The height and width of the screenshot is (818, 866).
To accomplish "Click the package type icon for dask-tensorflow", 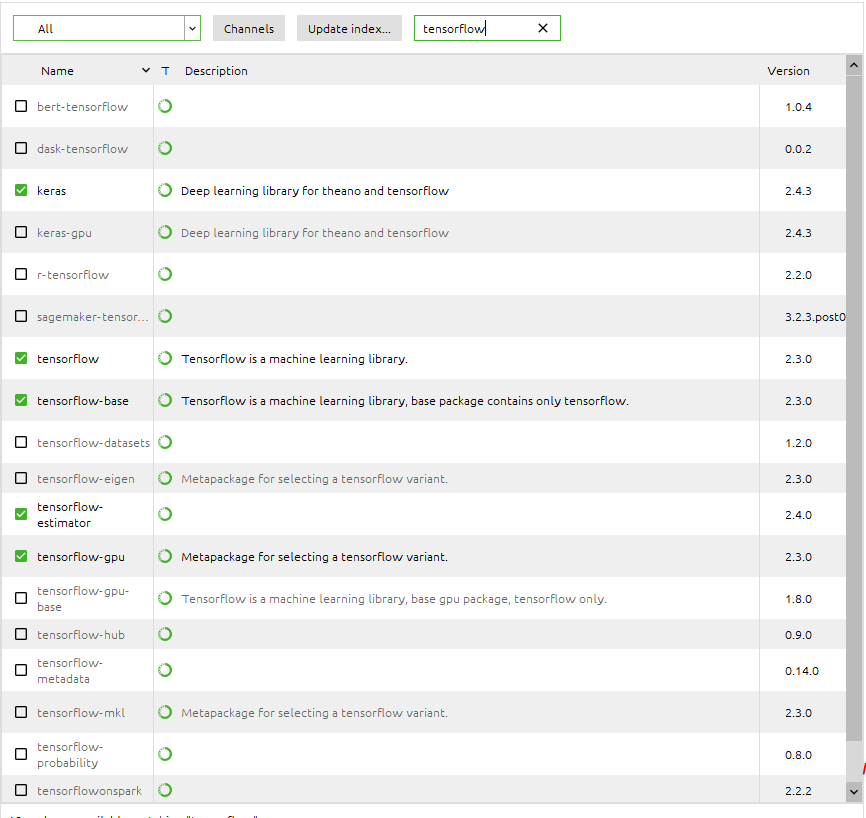I will click(165, 148).
